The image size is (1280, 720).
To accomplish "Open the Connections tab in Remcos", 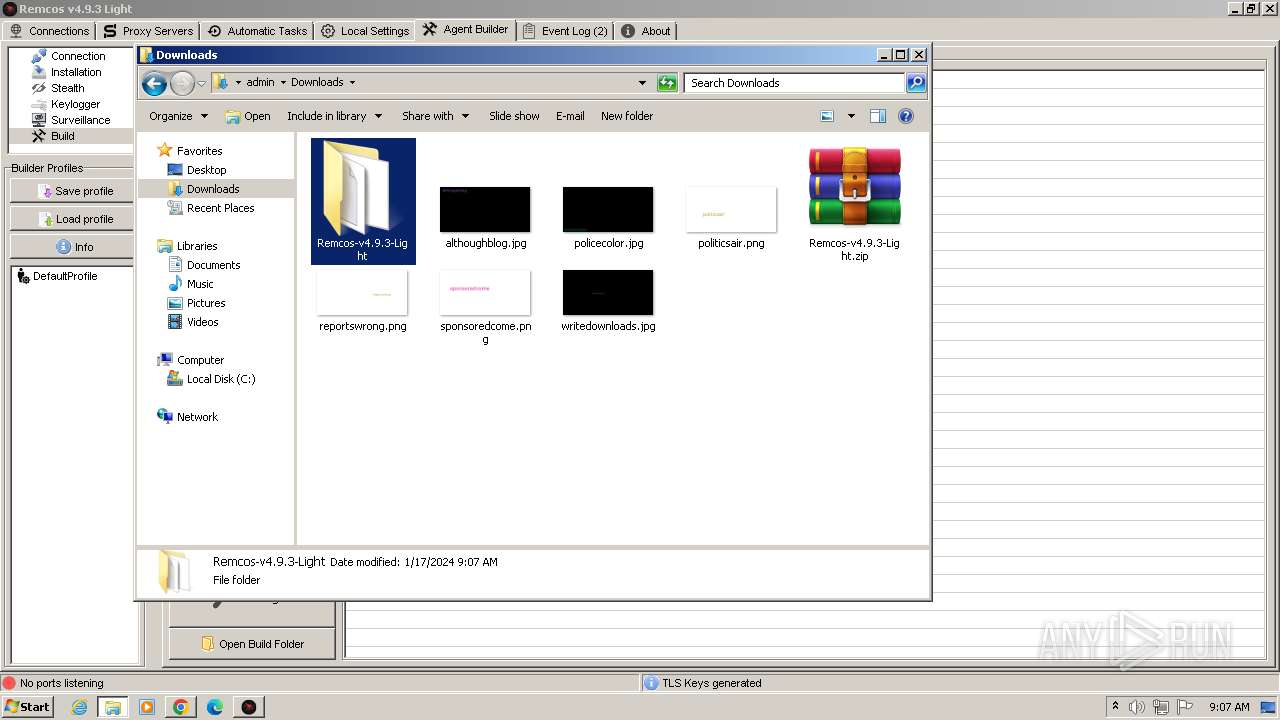I will coord(49,31).
